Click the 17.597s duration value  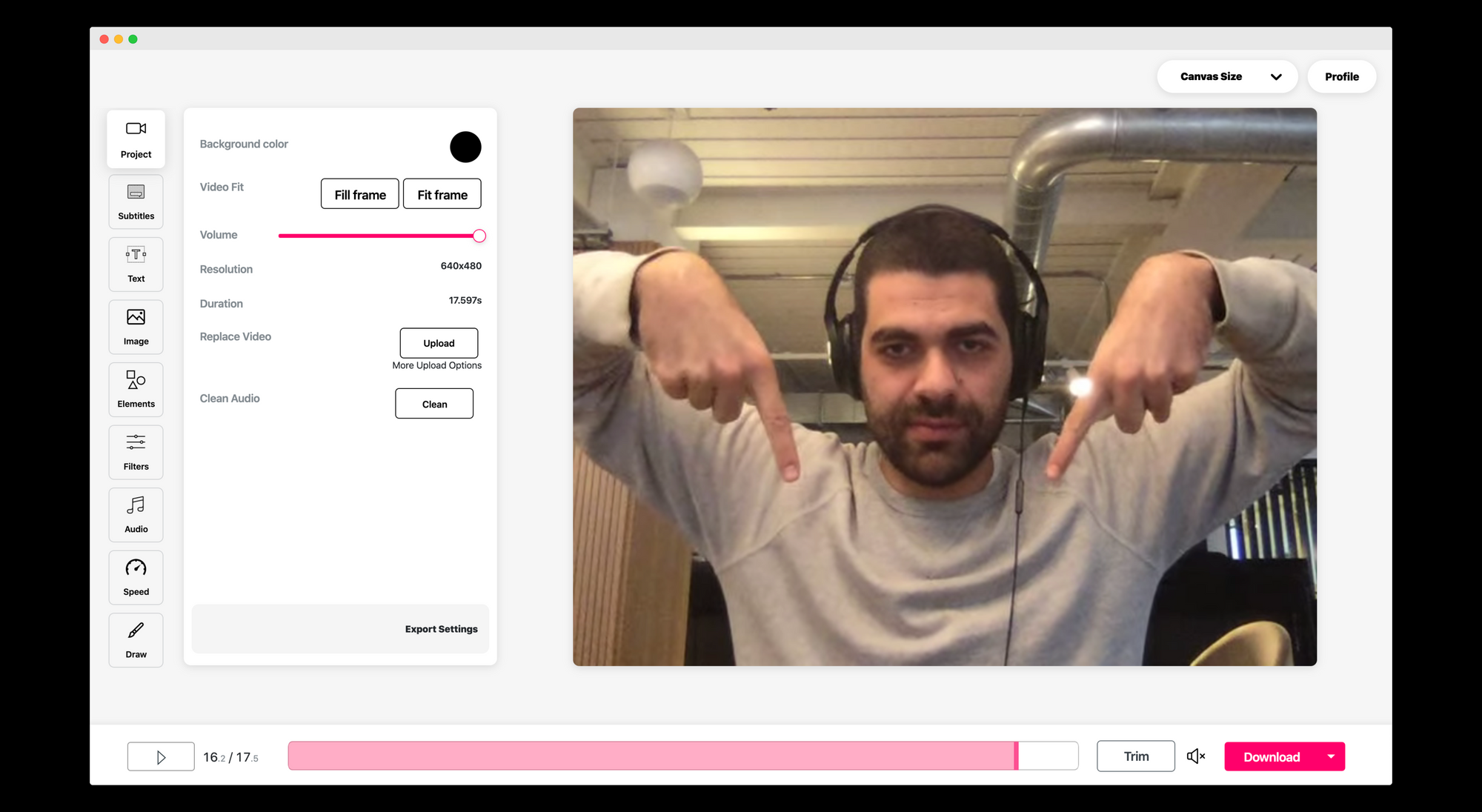(x=465, y=300)
